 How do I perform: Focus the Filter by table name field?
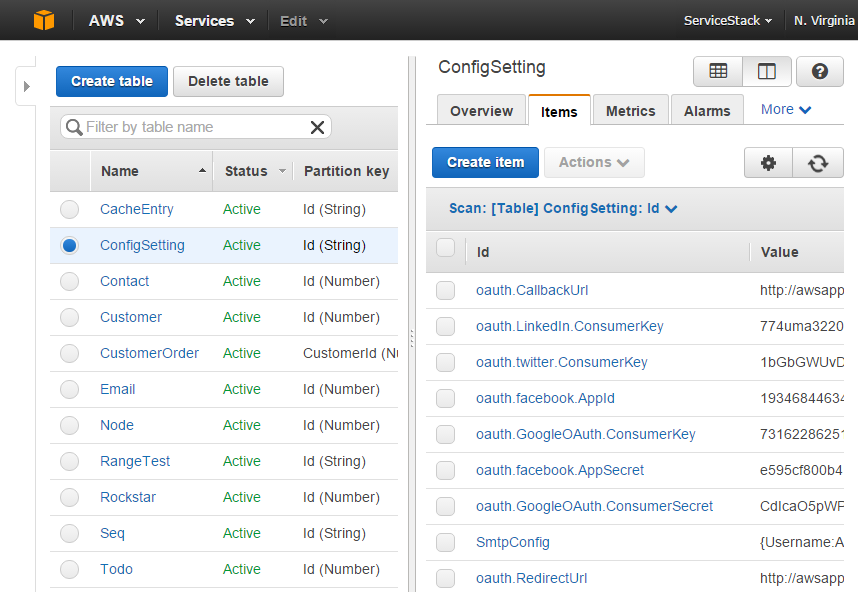point(190,127)
